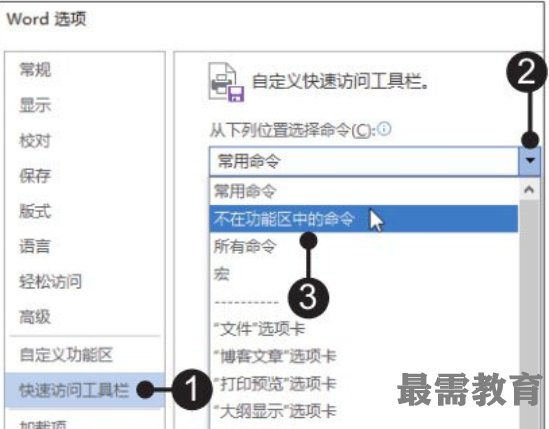Choose 所有命令 from the dropdown list
The height and width of the screenshot is (429, 549).
[x=364, y=246]
